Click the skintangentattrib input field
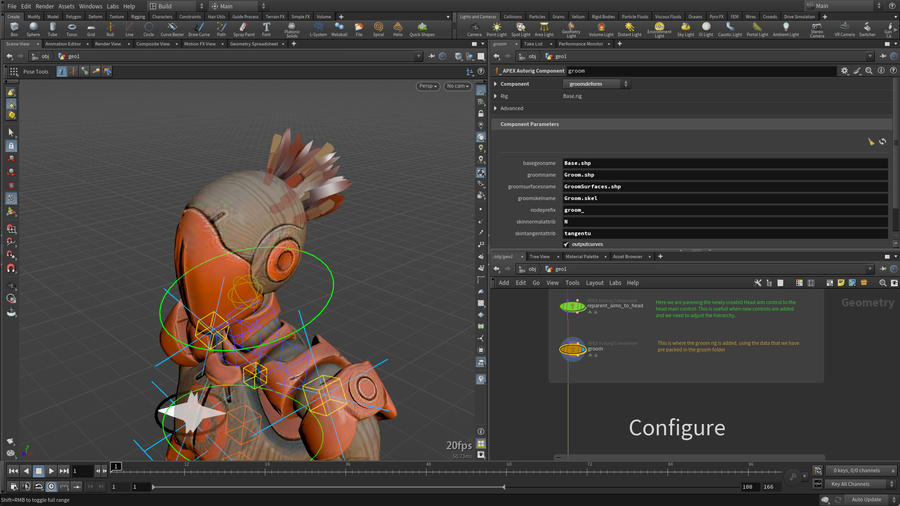 (x=725, y=233)
